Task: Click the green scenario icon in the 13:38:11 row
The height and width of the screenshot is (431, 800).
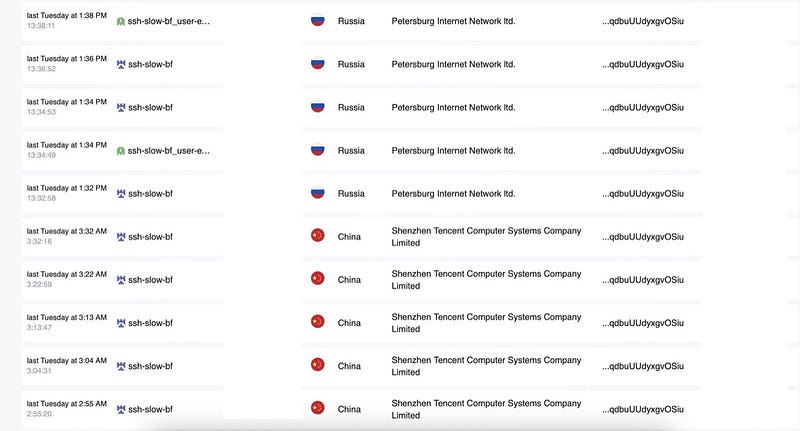Action: 120,21
